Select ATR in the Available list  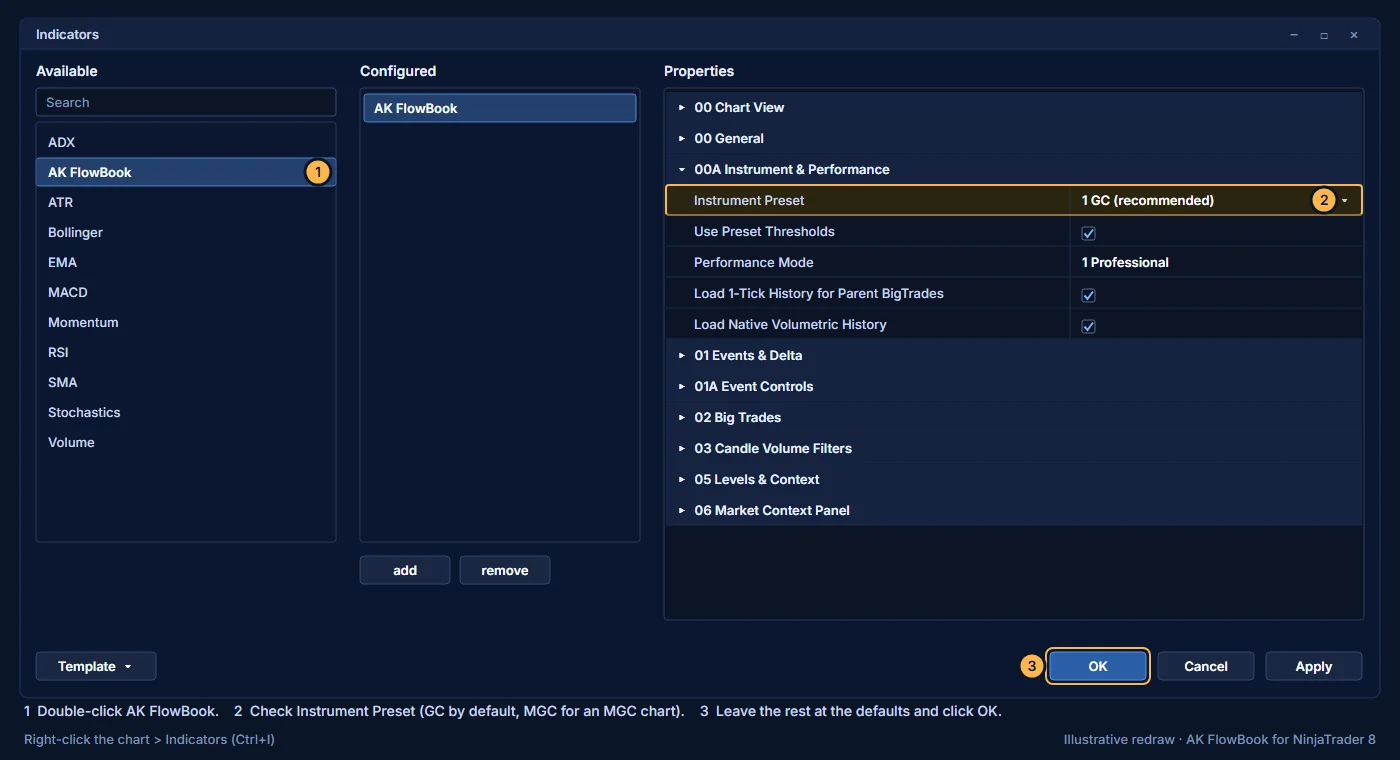(x=186, y=202)
